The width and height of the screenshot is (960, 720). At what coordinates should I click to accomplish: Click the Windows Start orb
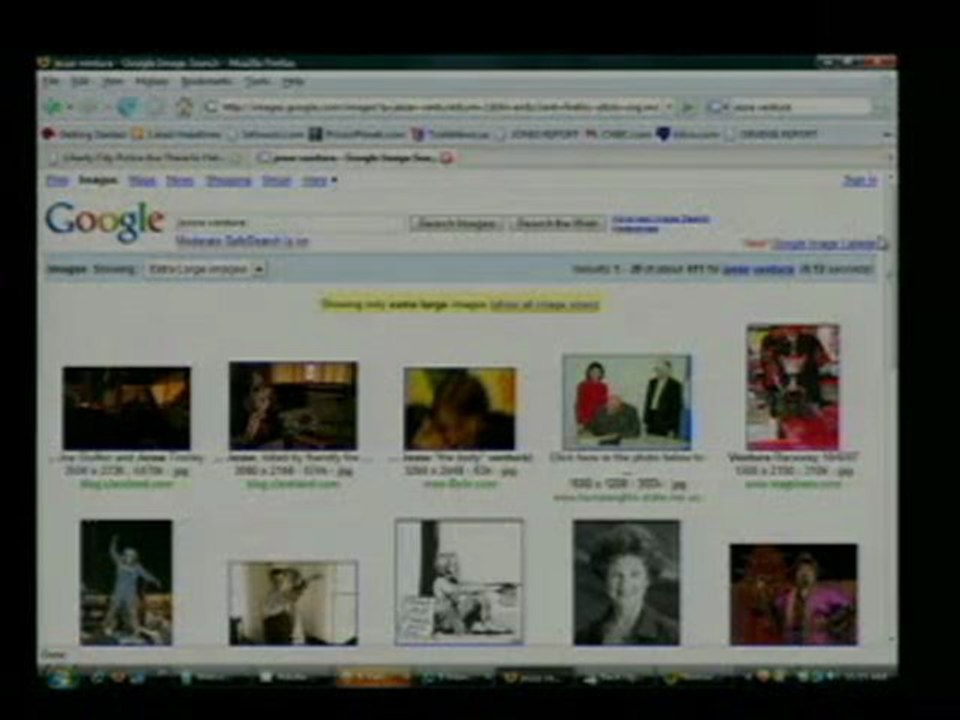pos(61,678)
